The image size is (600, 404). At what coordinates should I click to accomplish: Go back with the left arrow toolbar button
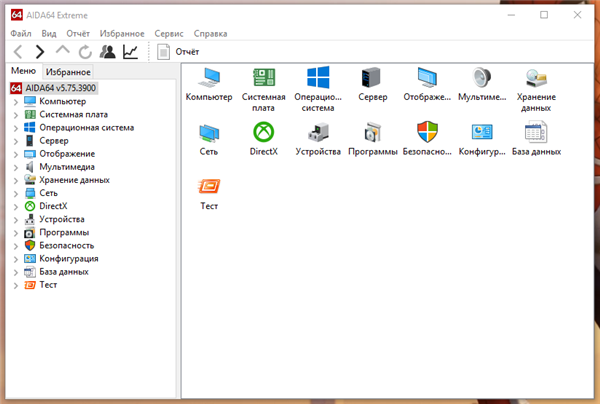pyautogui.click(x=18, y=52)
